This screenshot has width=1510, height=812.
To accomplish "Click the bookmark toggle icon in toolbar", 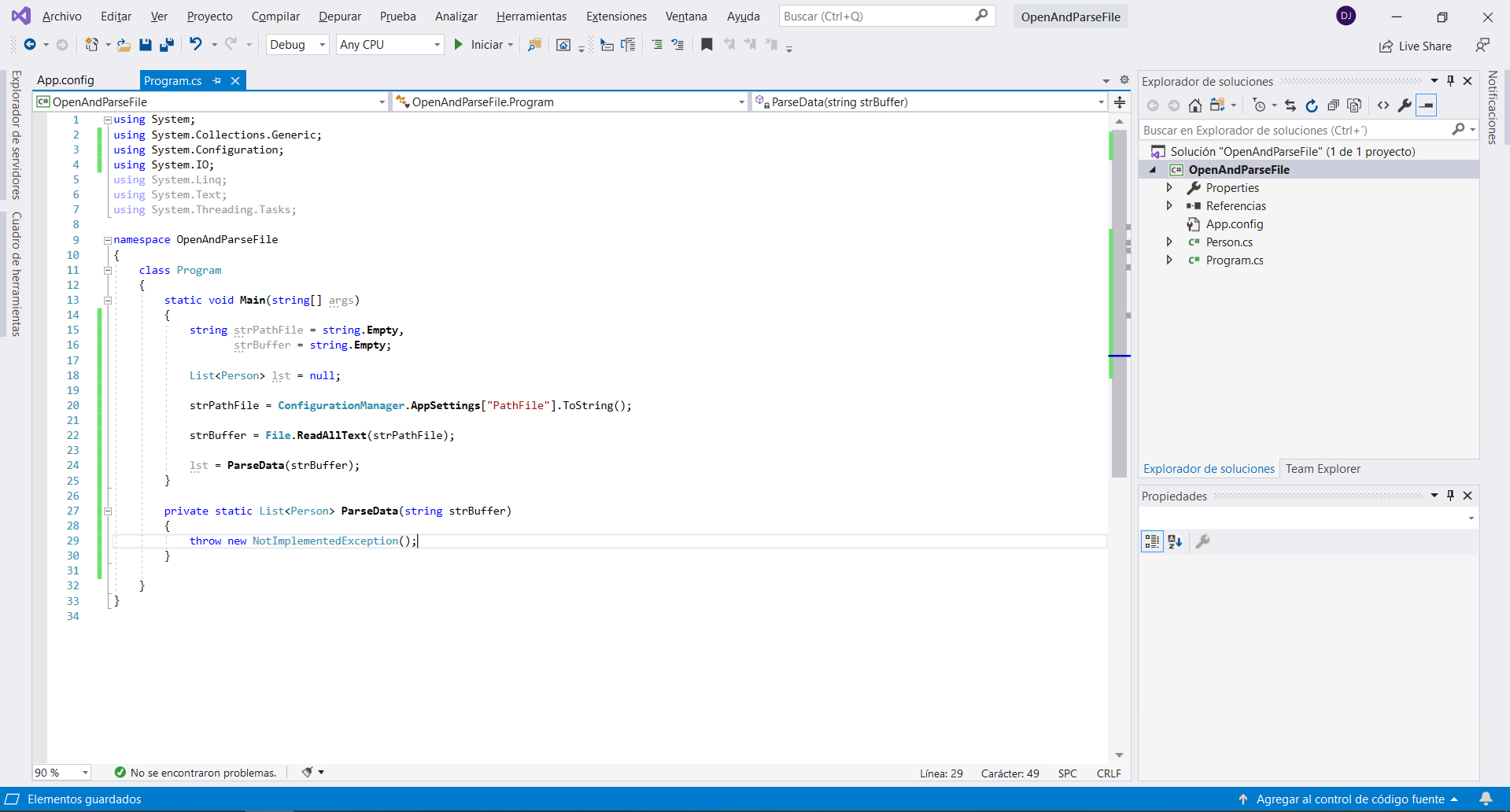I will (x=707, y=45).
